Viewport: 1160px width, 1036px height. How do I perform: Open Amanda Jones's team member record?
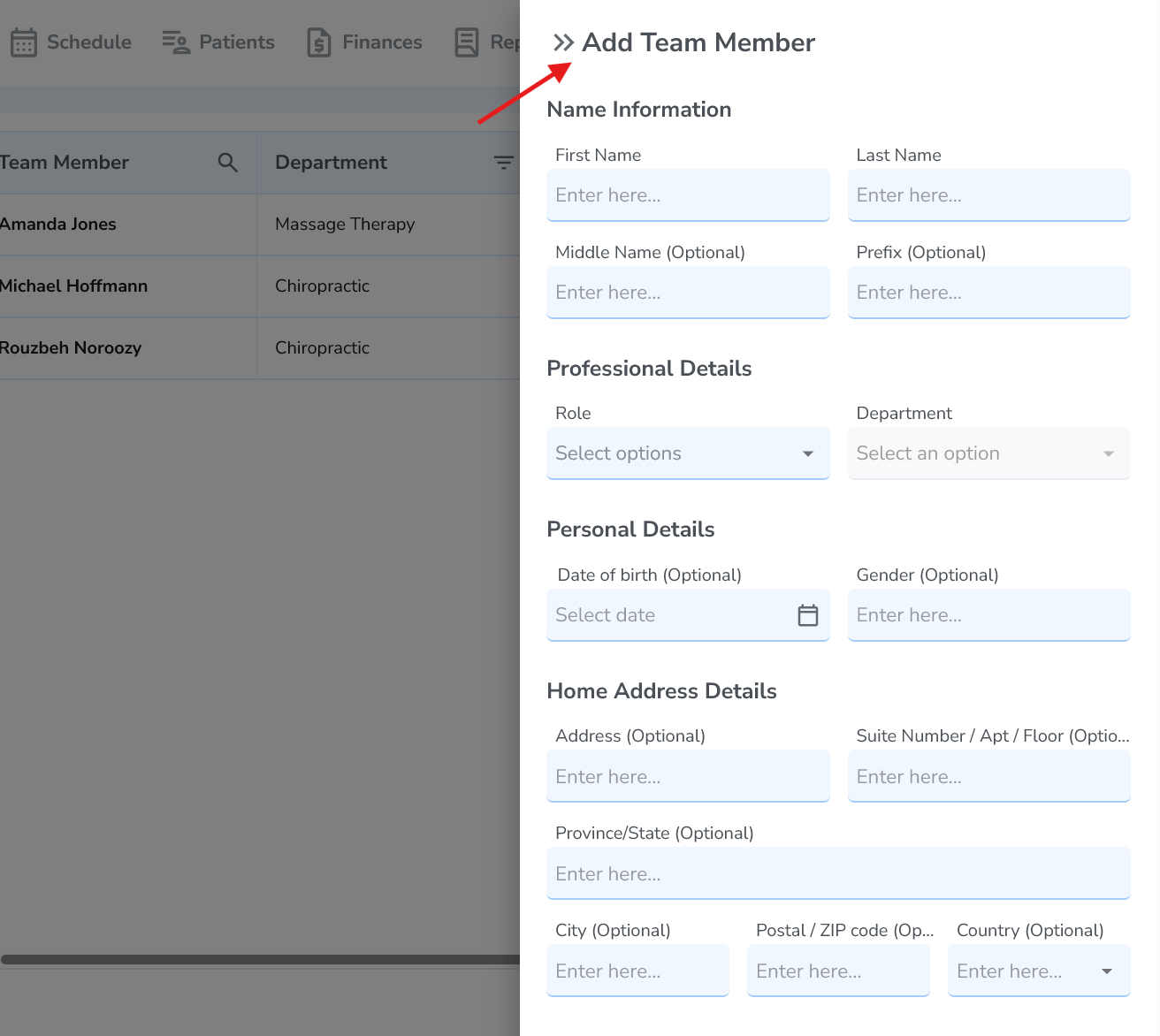click(58, 225)
